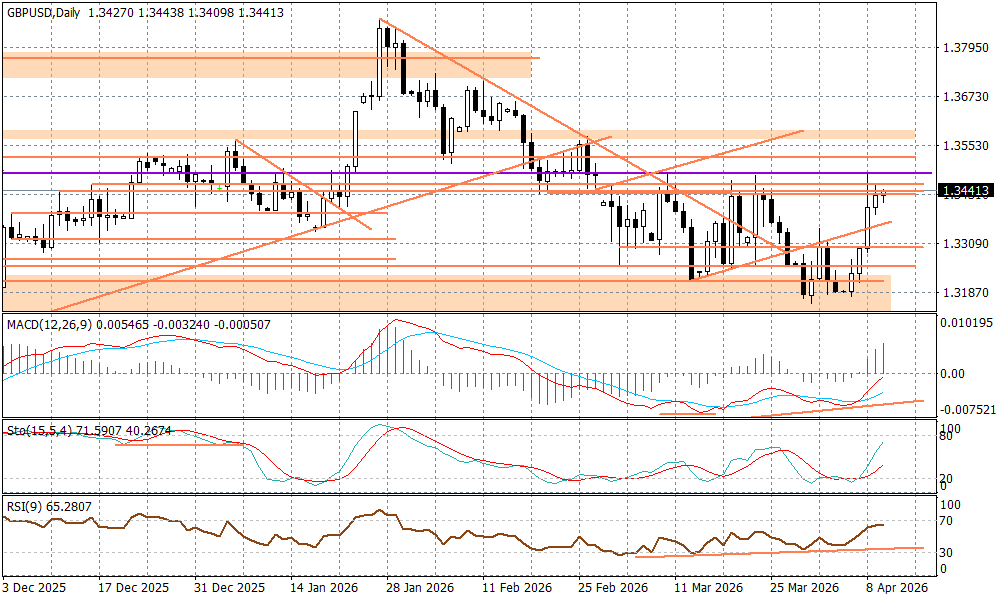Click the orange horizontal line in Stochastic panel
Viewport: 1000px width, 600px height.
coord(180,444)
